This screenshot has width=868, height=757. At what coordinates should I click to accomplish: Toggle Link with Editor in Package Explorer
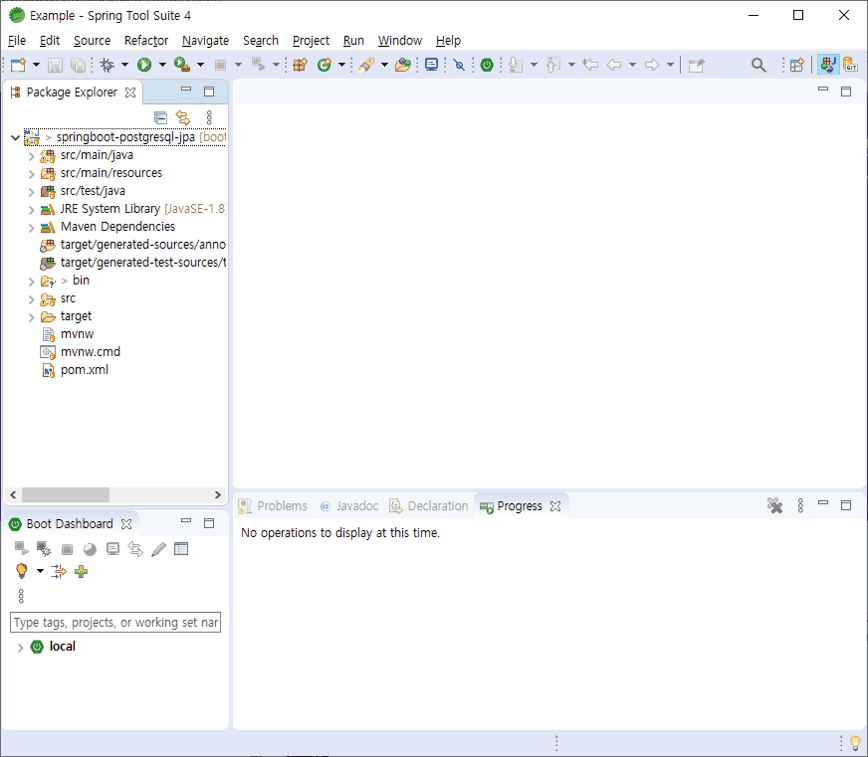point(183,117)
